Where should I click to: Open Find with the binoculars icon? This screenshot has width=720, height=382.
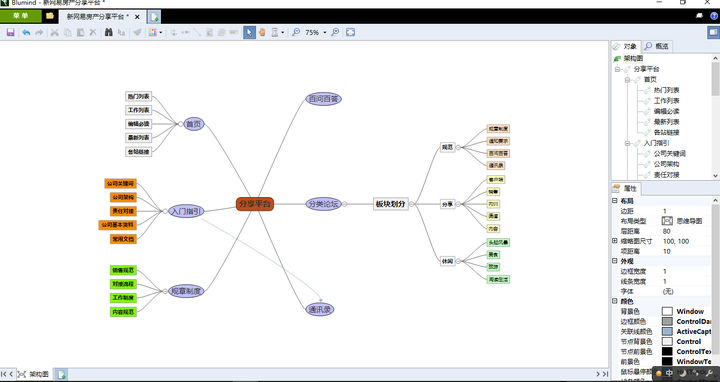coord(108,32)
